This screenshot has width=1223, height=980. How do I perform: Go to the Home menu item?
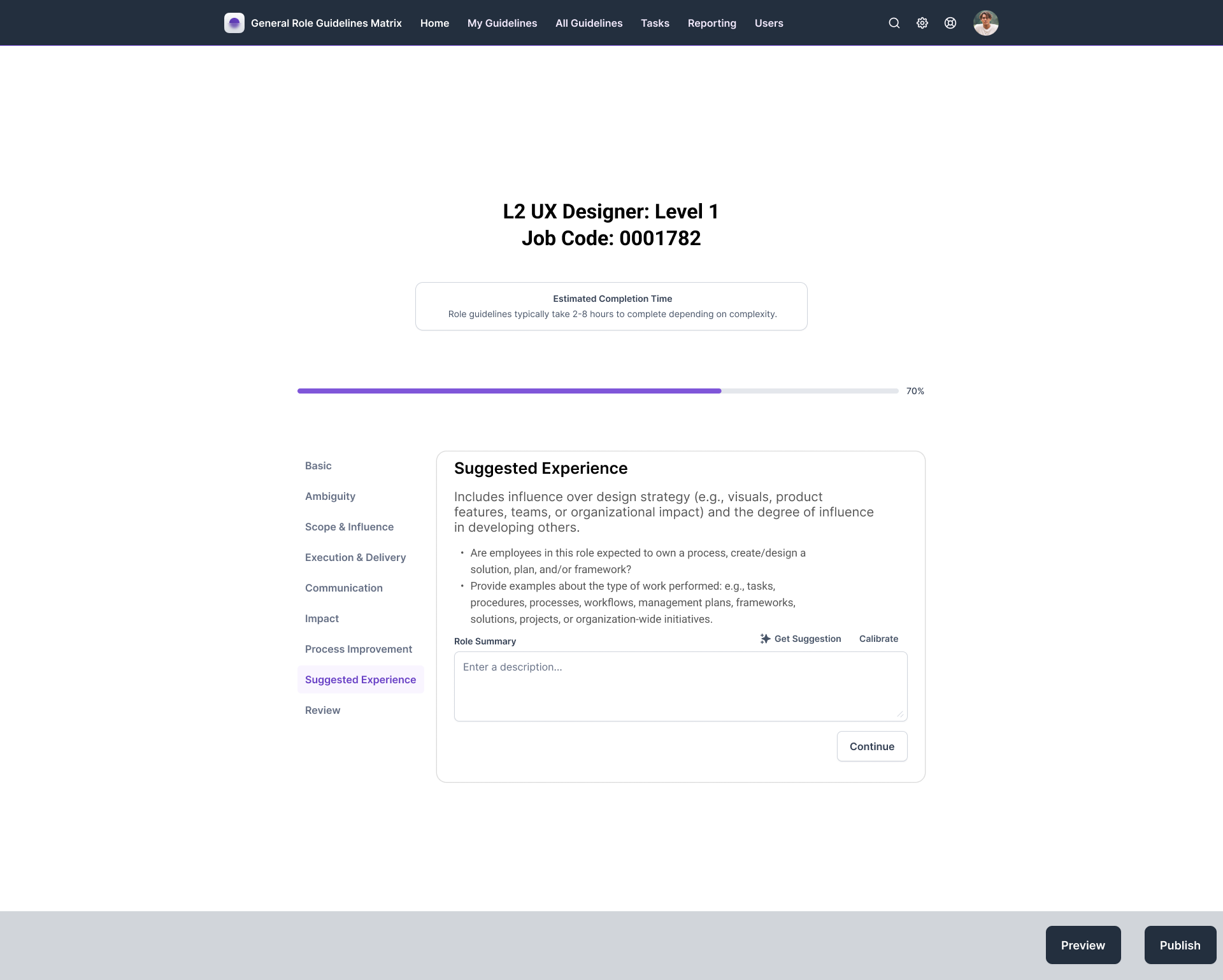point(434,23)
